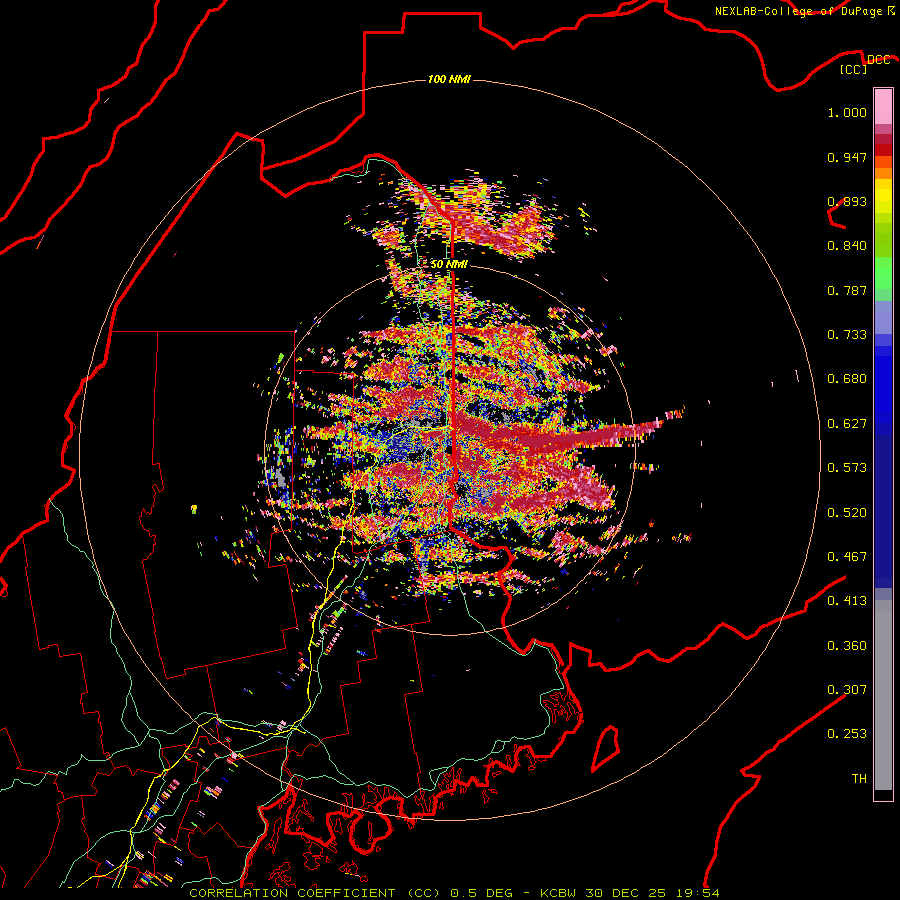Click the 0.467 legend value

pyautogui.click(x=847, y=557)
